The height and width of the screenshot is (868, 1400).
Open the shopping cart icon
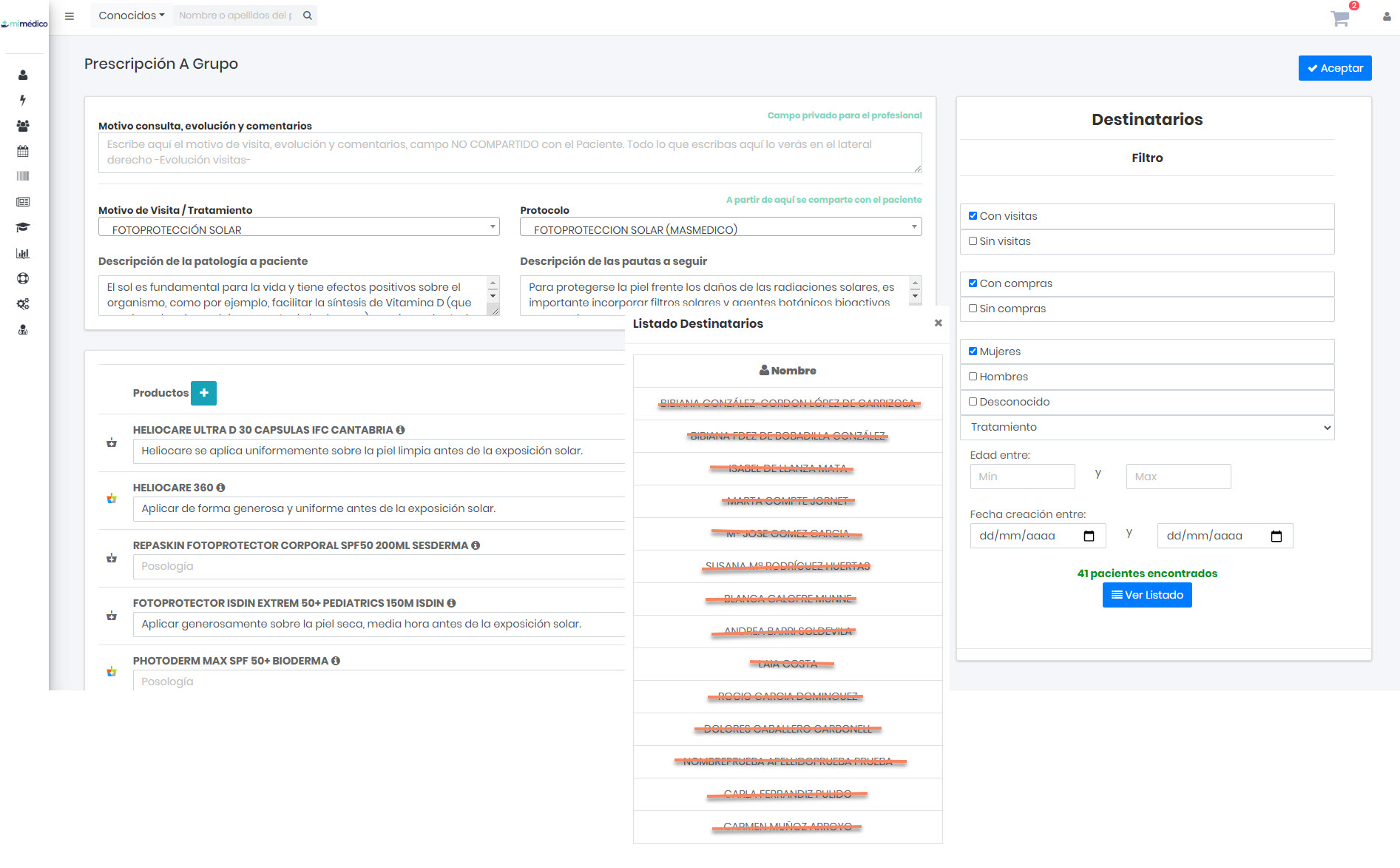coord(1339,18)
